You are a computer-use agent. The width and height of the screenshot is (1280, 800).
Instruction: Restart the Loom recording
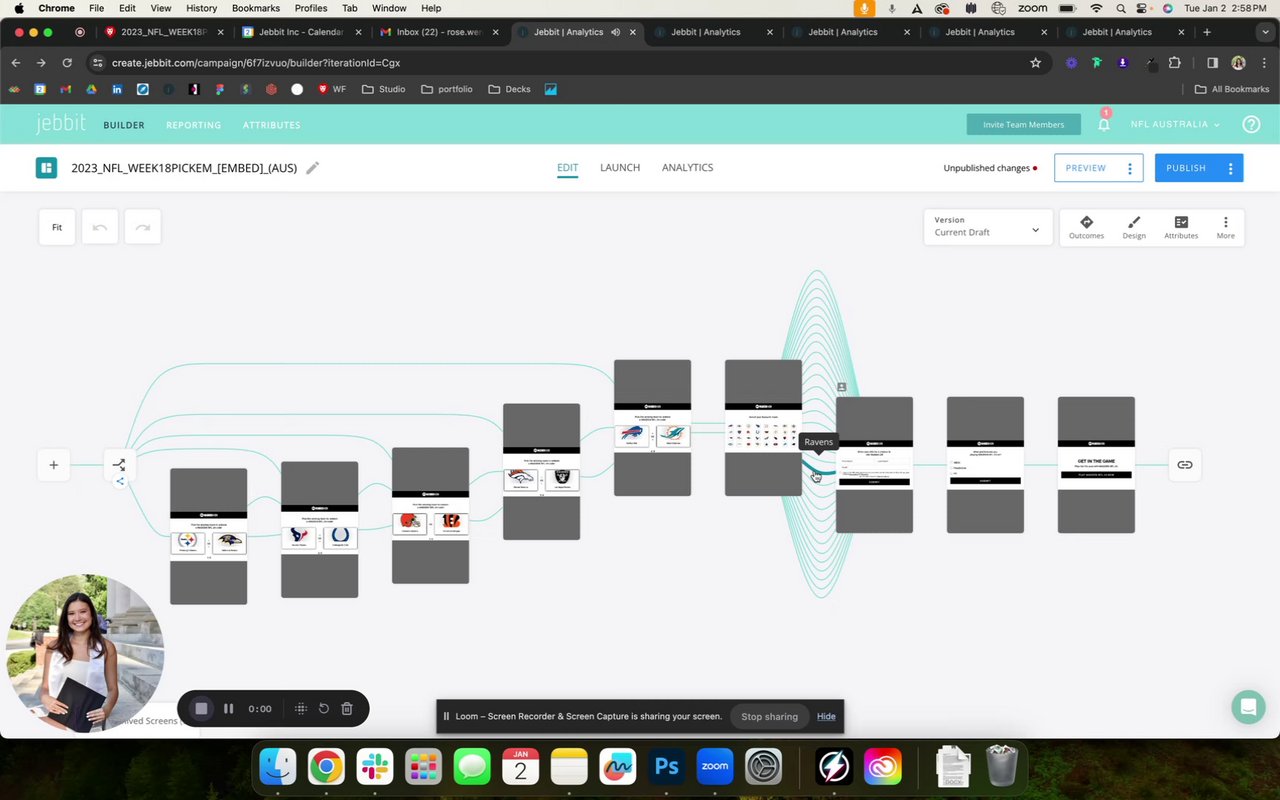click(324, 708)
